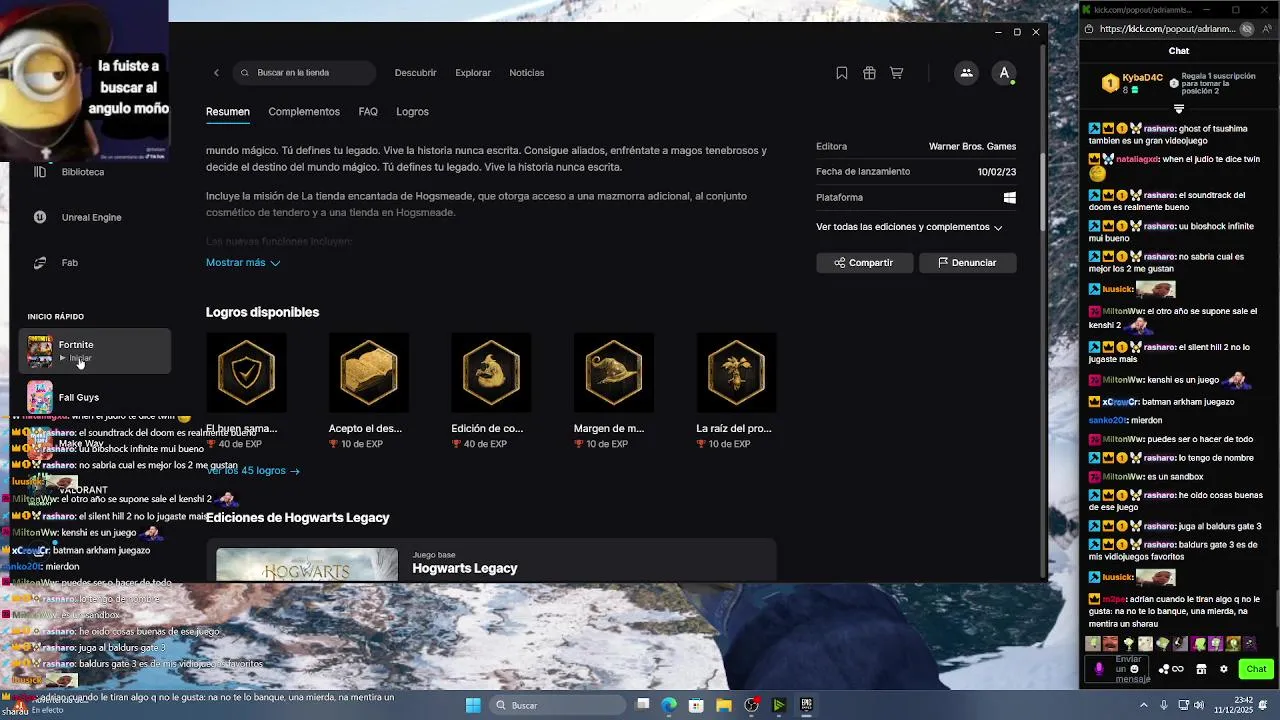The height and width of the screenshot is (720, 1280).
Task: Open 'Ver los 45 logros' link
Action: pyautogui.click(x=253, y=470)
